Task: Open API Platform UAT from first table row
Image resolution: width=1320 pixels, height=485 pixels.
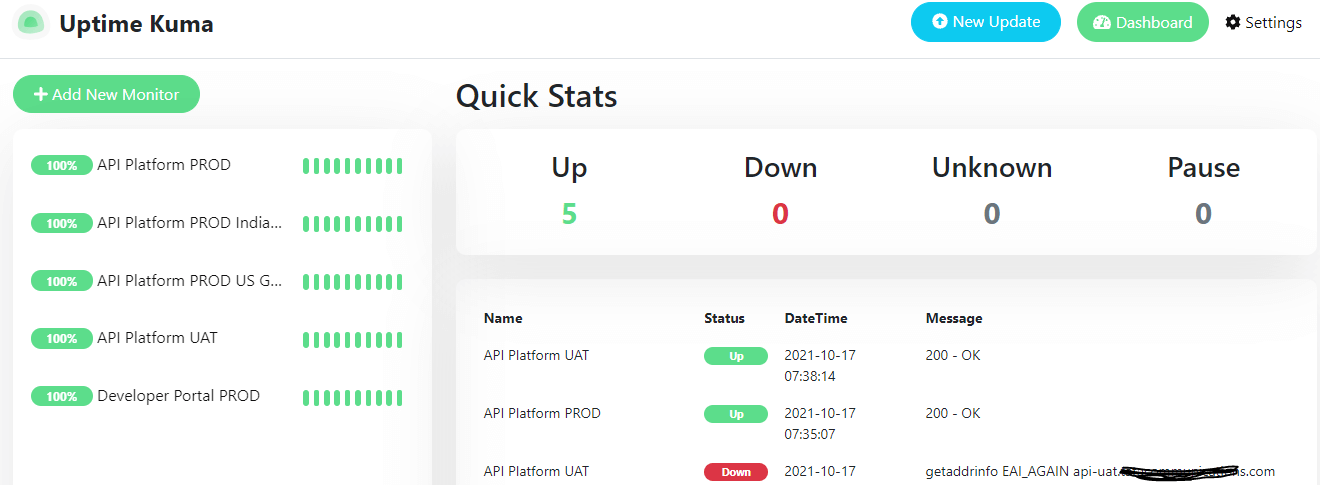Action: [x=536, y=355]
